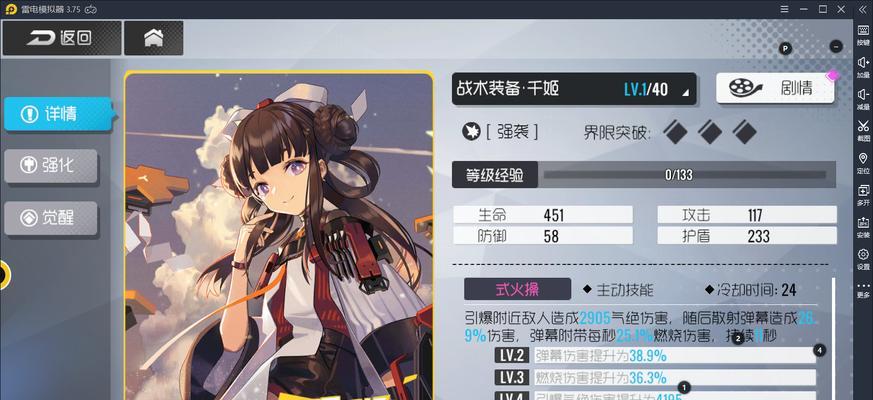
Task: Go to the home screen icon
Action: pyautogui.click(x=154, y=38)
